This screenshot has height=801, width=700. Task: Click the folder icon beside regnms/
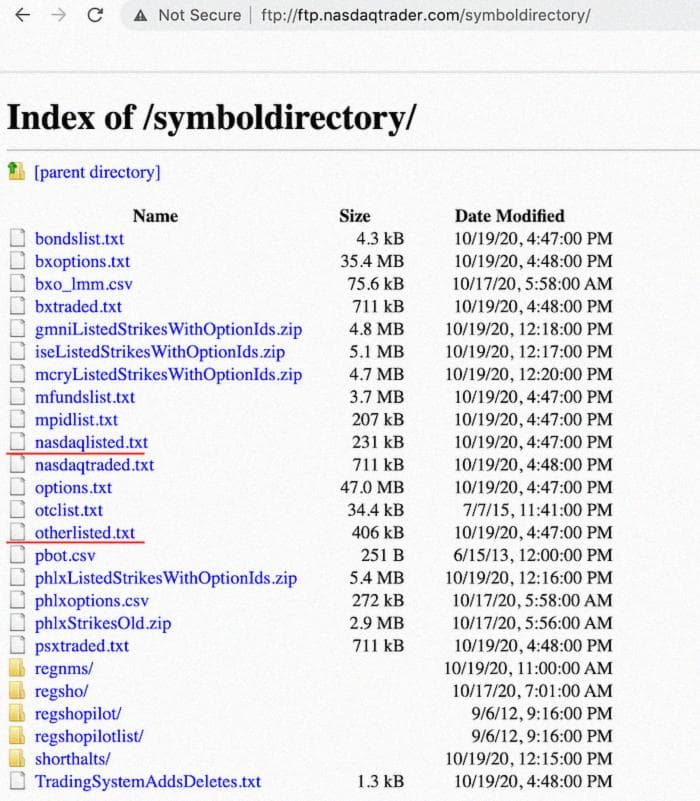(17, 668)
